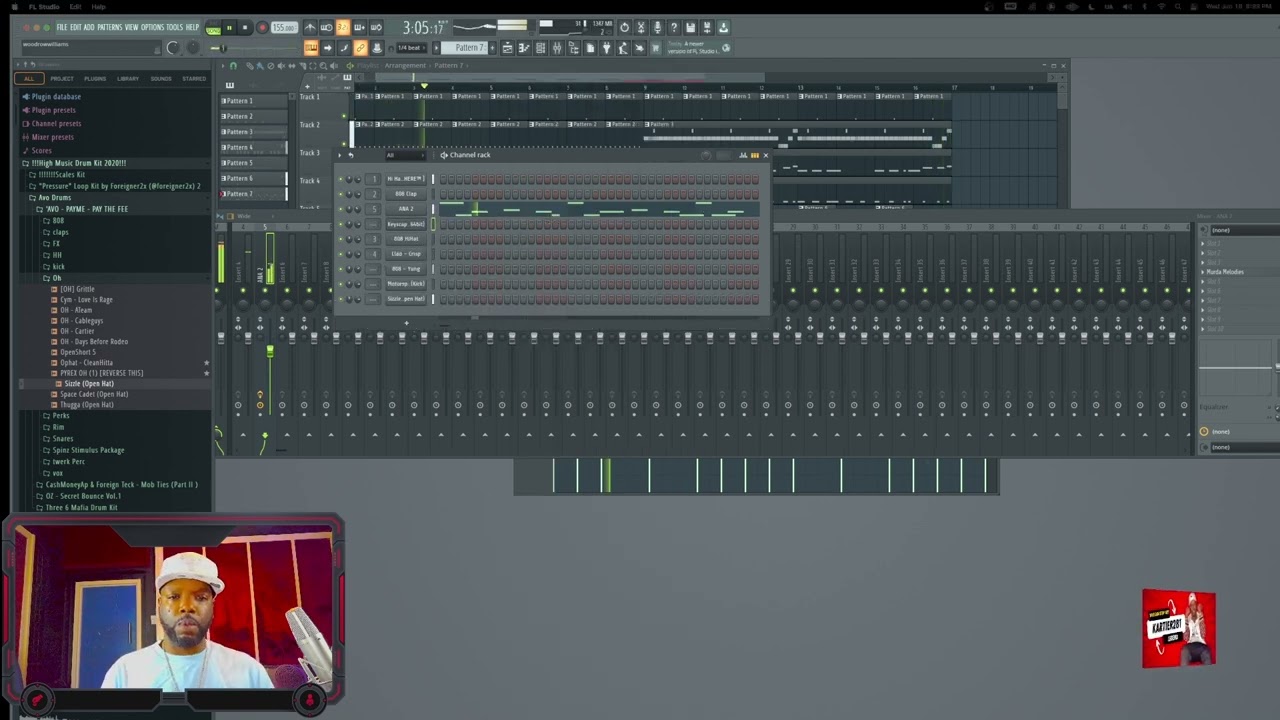
Task: Open the Channel rack view icon
Action: pos(541,47)
